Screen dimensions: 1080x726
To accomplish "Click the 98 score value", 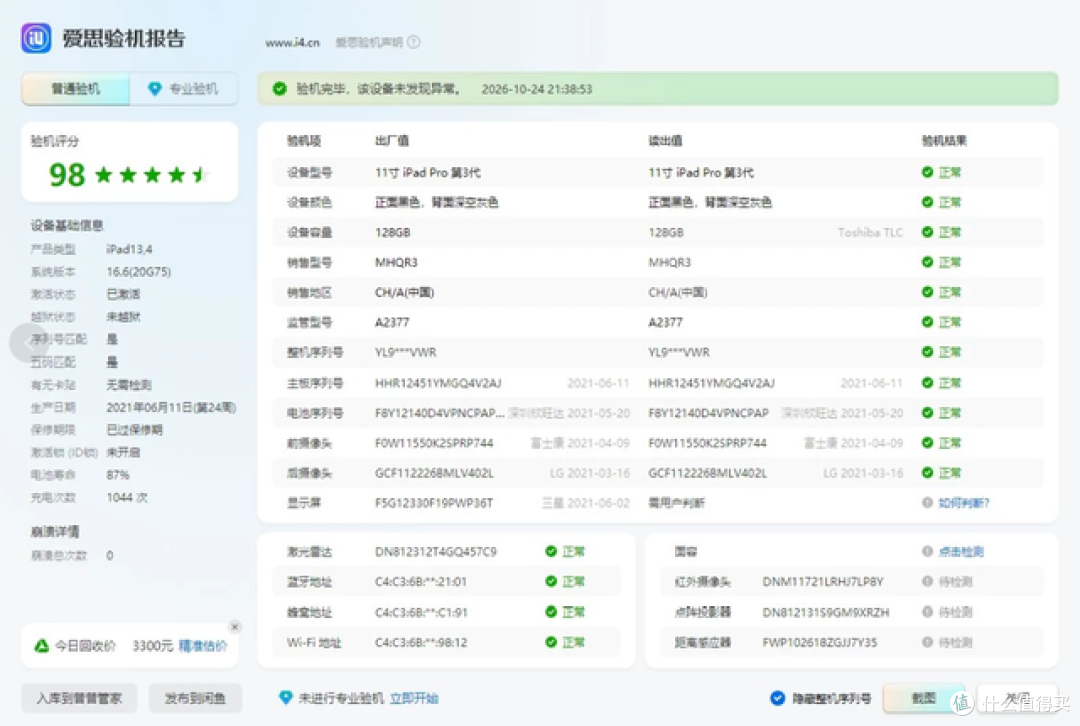I will coord(67,175).
